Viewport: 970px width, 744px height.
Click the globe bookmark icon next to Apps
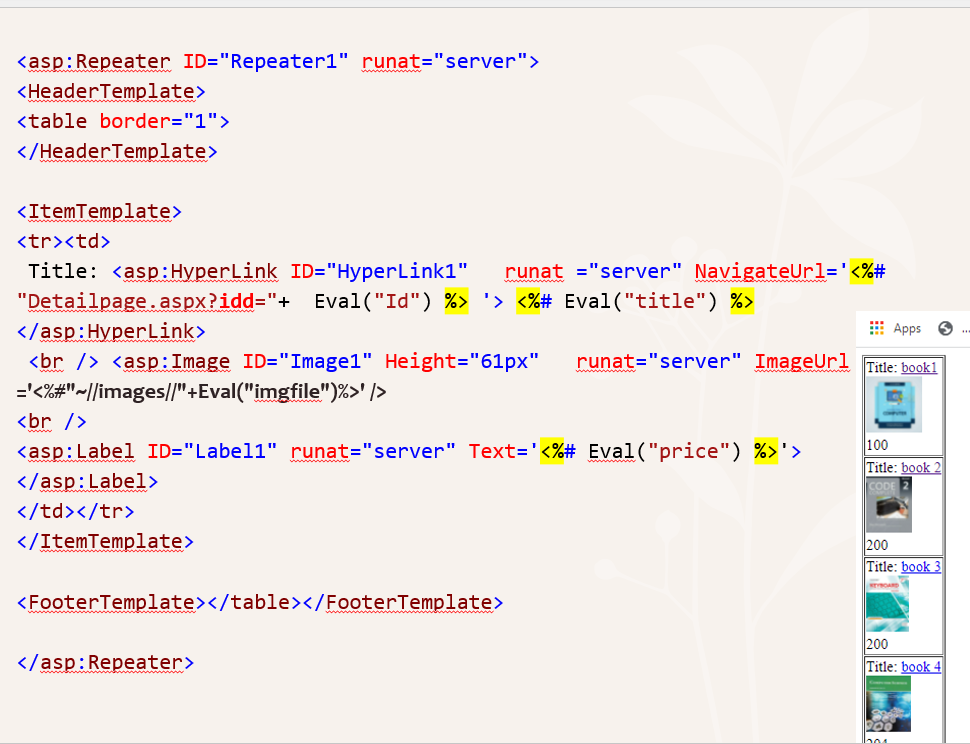(945, 328)
